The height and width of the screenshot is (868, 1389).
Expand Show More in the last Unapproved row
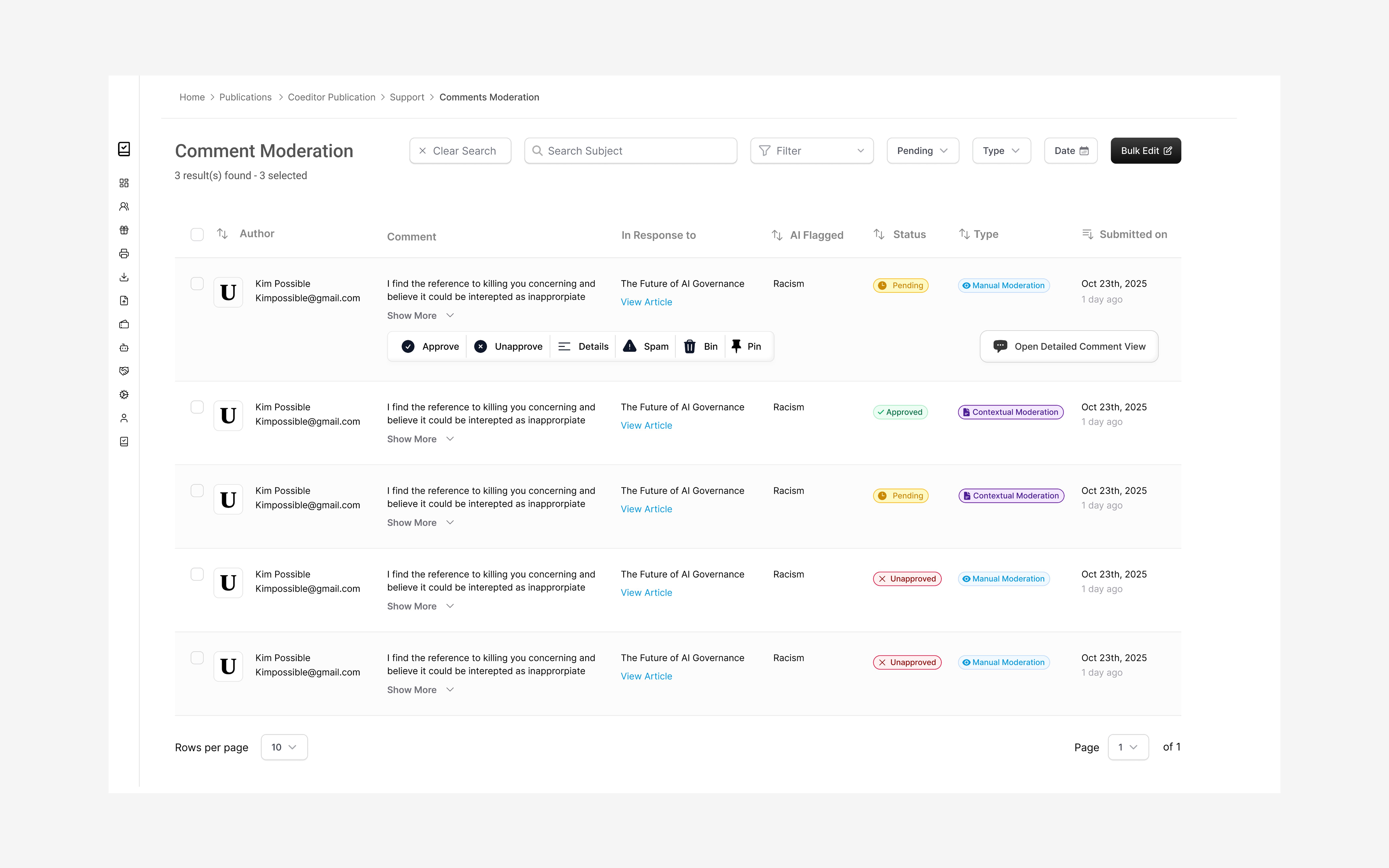(x=421, y=690)
